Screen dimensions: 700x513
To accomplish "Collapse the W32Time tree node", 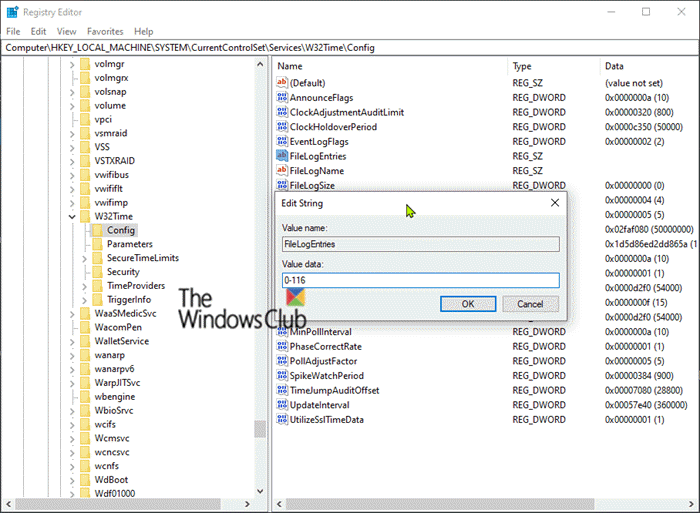I will point(72,217).
